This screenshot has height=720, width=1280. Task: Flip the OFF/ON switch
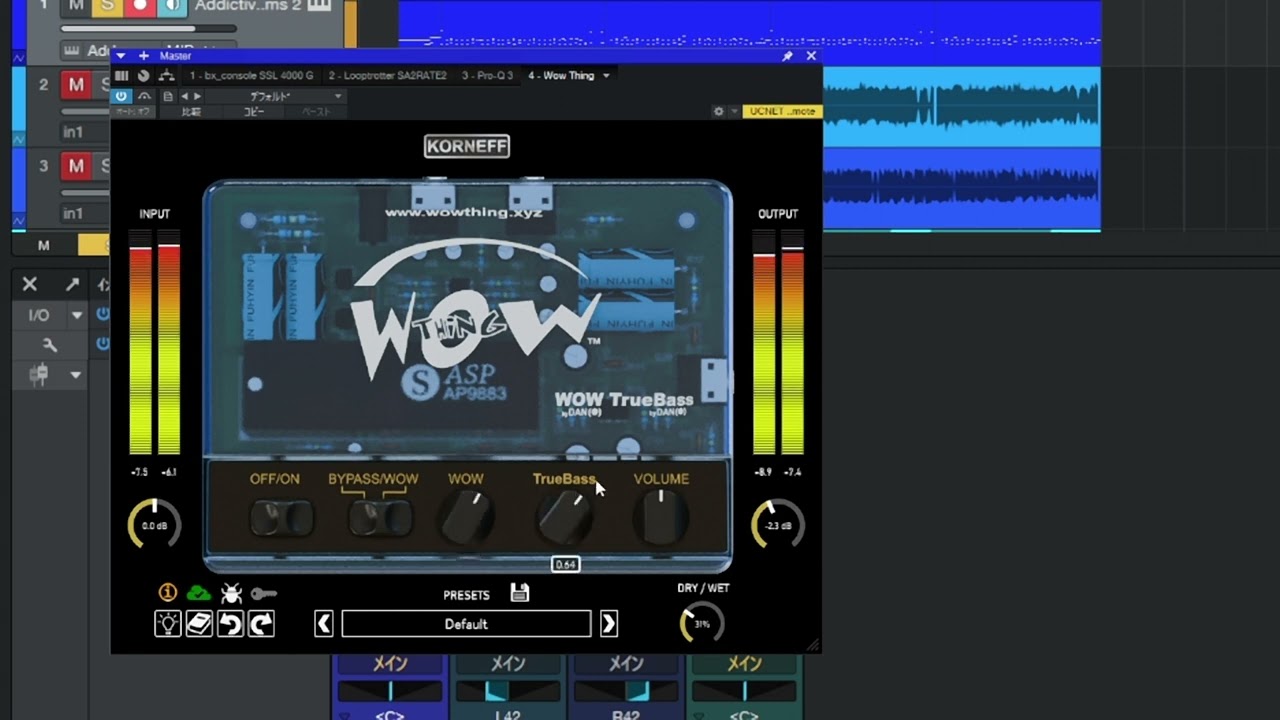[281, 518]
